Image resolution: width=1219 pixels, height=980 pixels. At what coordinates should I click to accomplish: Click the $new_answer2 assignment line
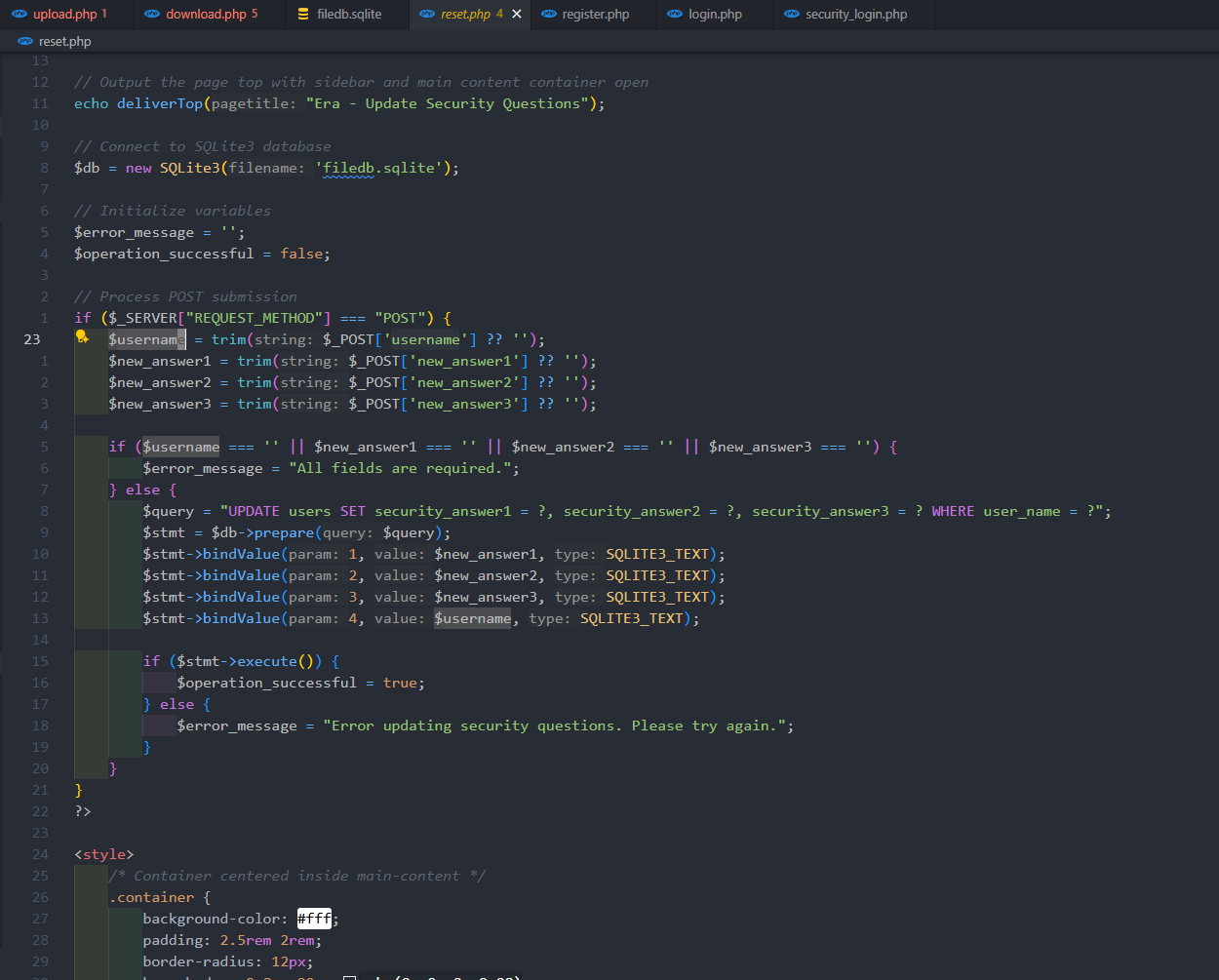353,382
